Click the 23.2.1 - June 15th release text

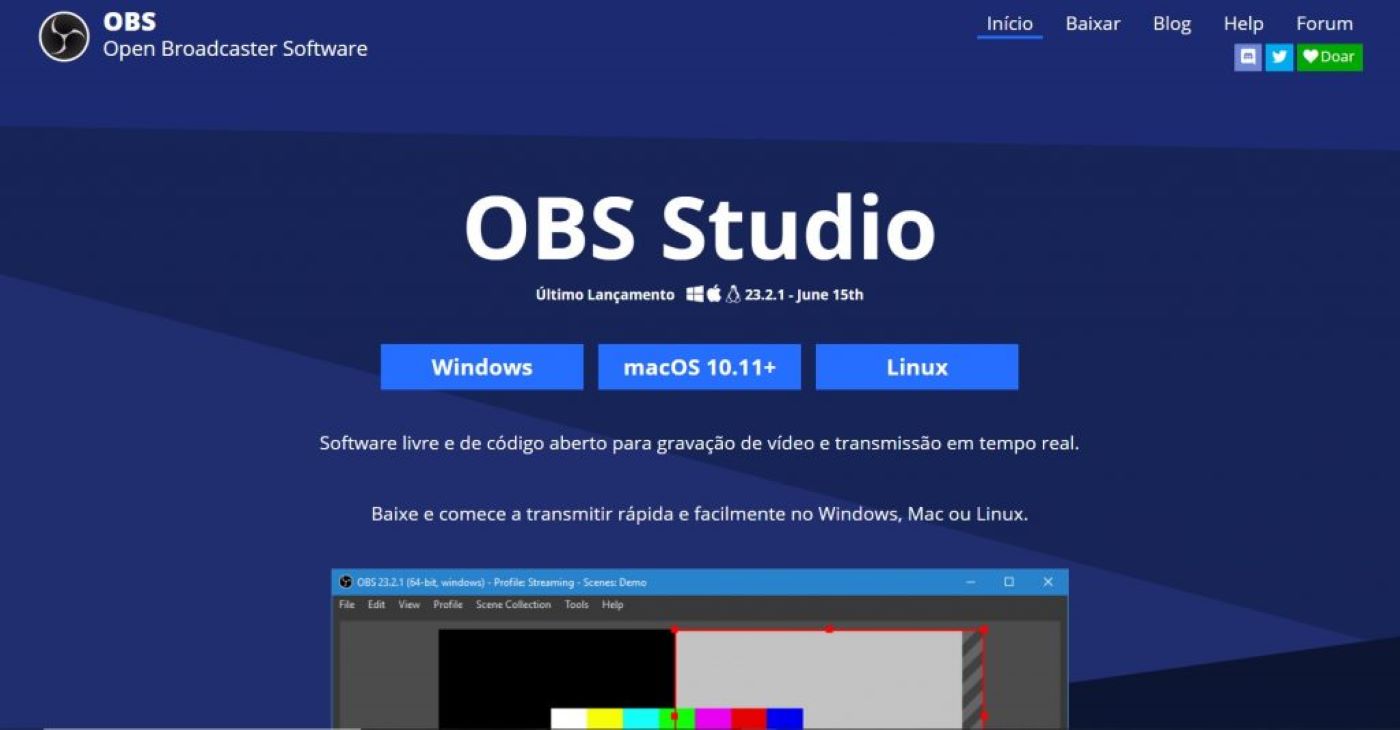(x=804, y=295)
